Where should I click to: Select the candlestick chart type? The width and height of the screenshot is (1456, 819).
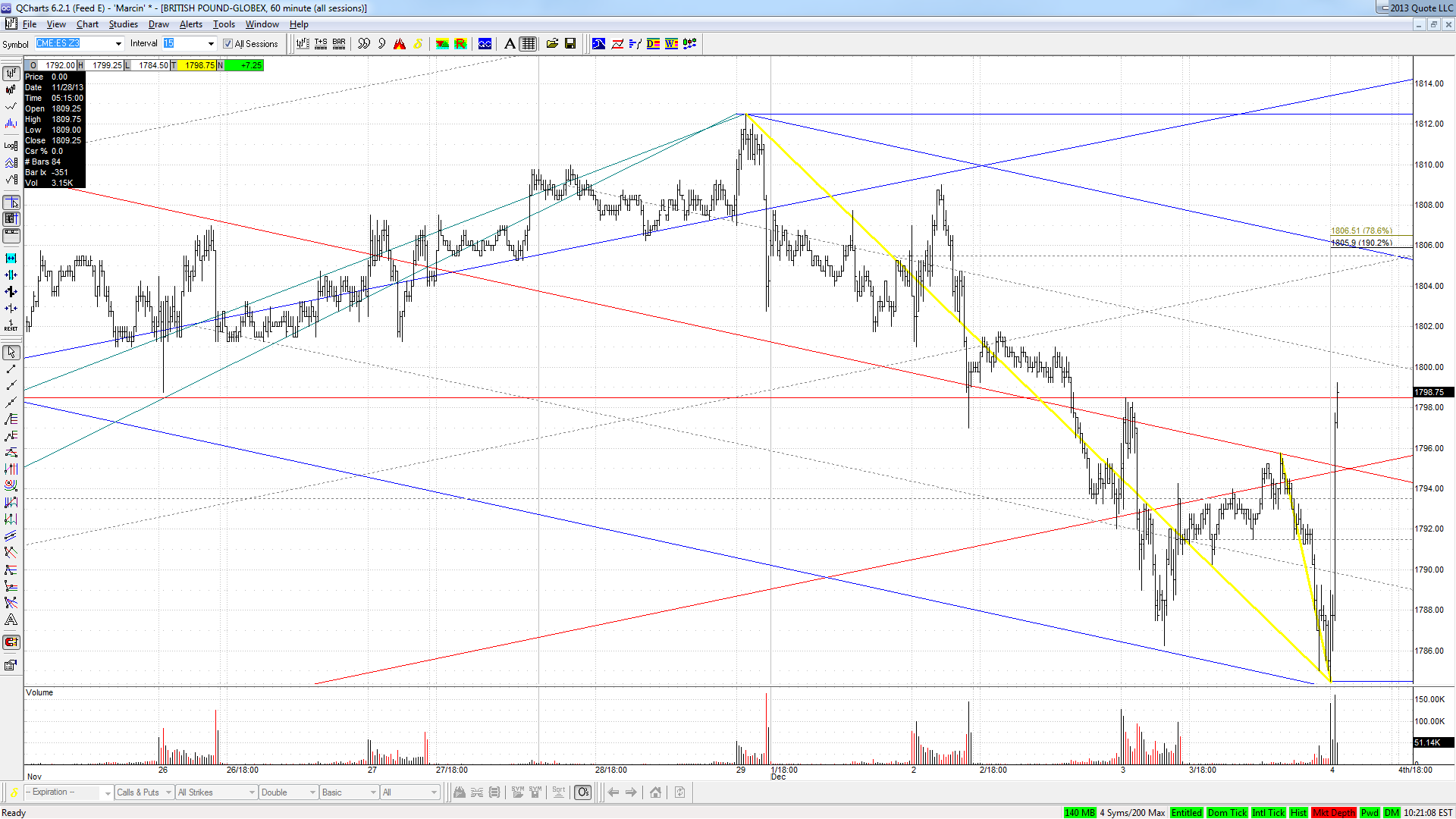[x=11, y=89]
